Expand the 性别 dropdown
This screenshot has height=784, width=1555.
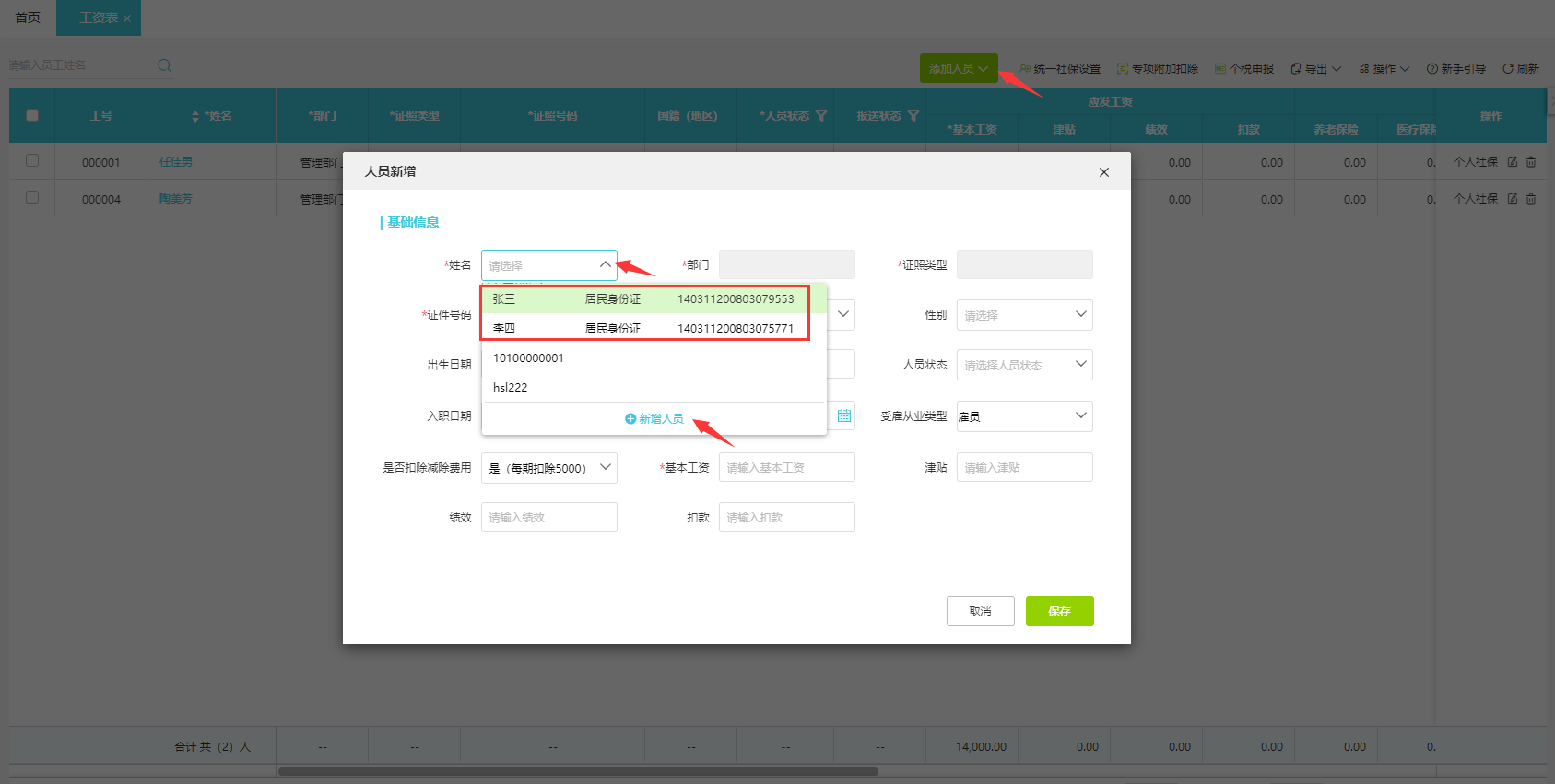pos(1024,315)
